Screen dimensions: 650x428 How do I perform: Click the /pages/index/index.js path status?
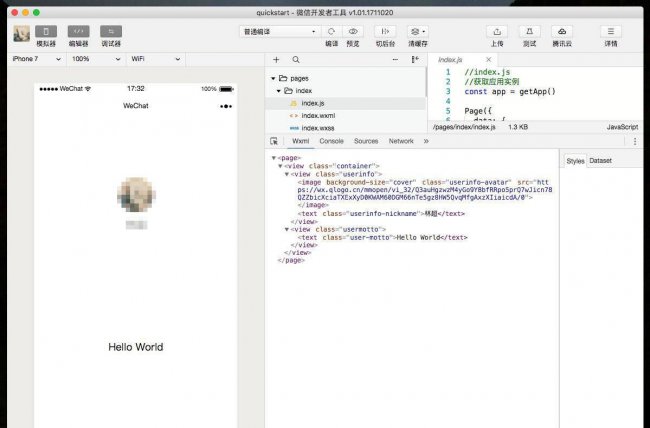[464, 127]
